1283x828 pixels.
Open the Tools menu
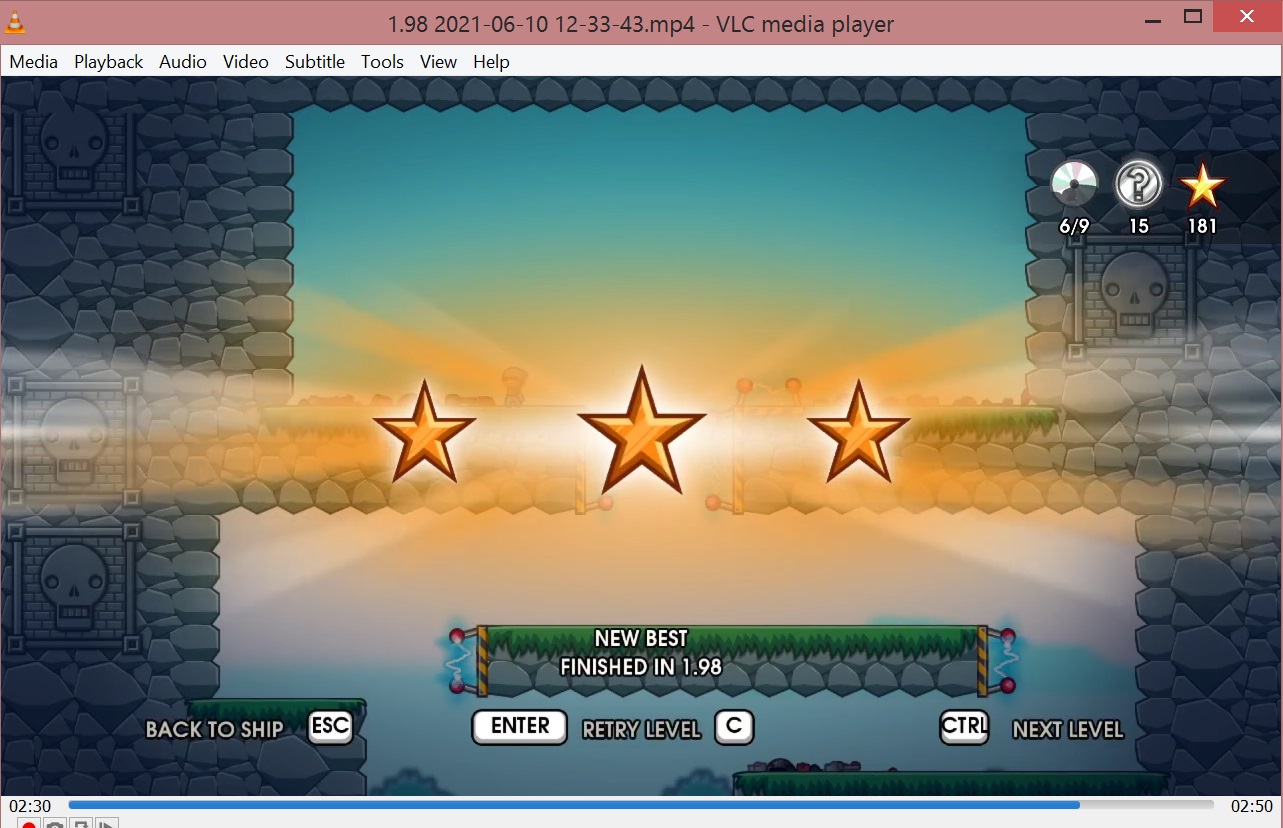point(382,62)
